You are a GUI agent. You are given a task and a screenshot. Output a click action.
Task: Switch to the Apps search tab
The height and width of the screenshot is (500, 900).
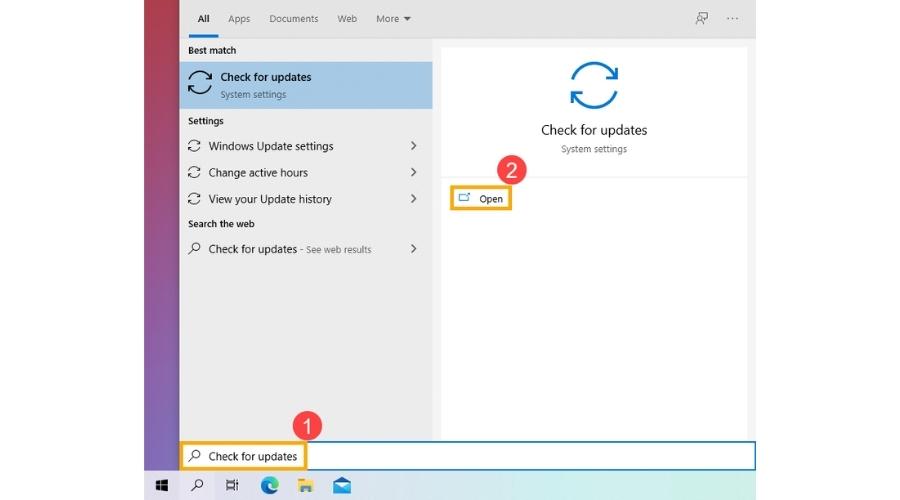tap(239, 18)
